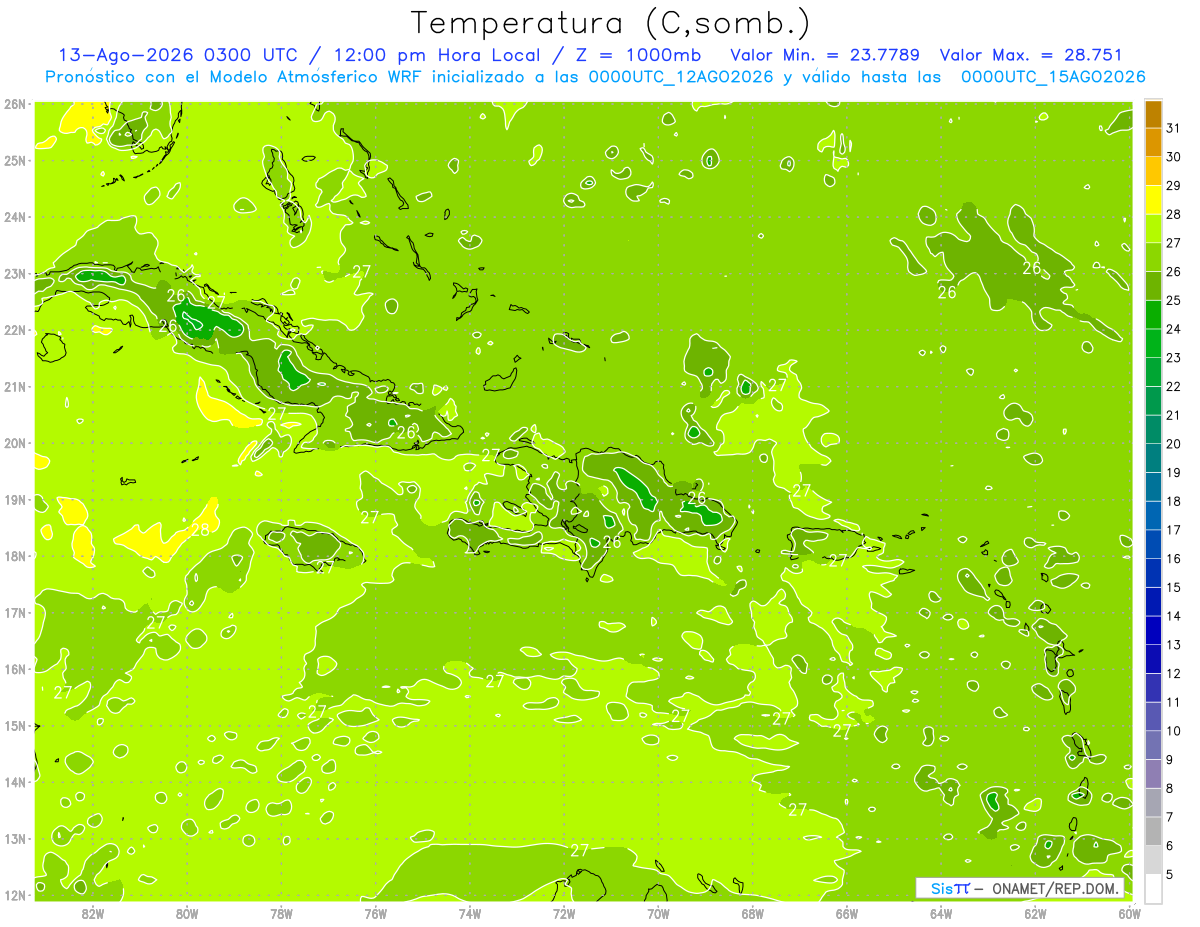Click the 'Valor Min. = 23.7789' value
The width and height of the screenshot is (1200, 927).
coord(825,55)
